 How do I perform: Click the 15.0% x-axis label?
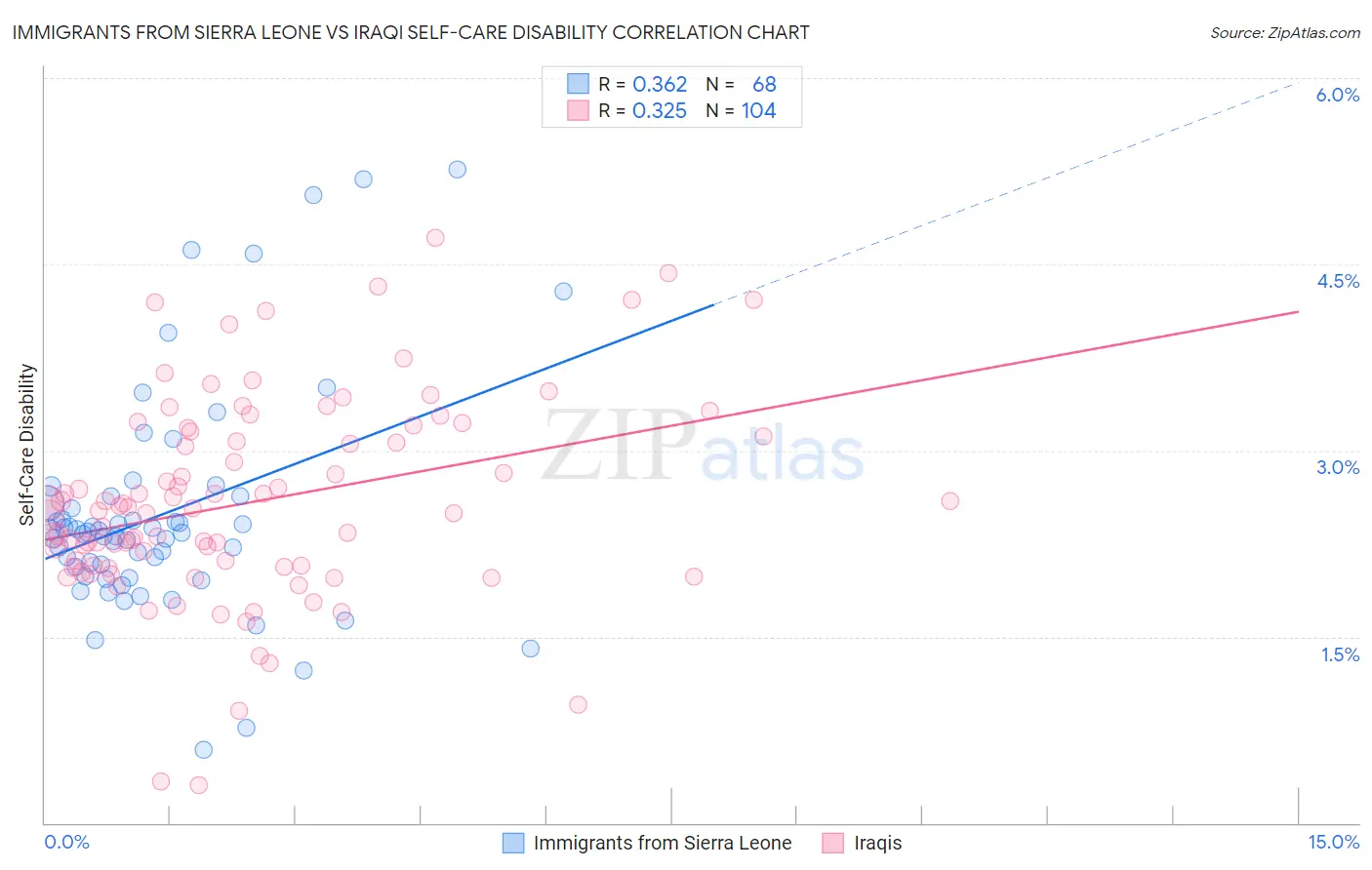tap(1333, 842)
